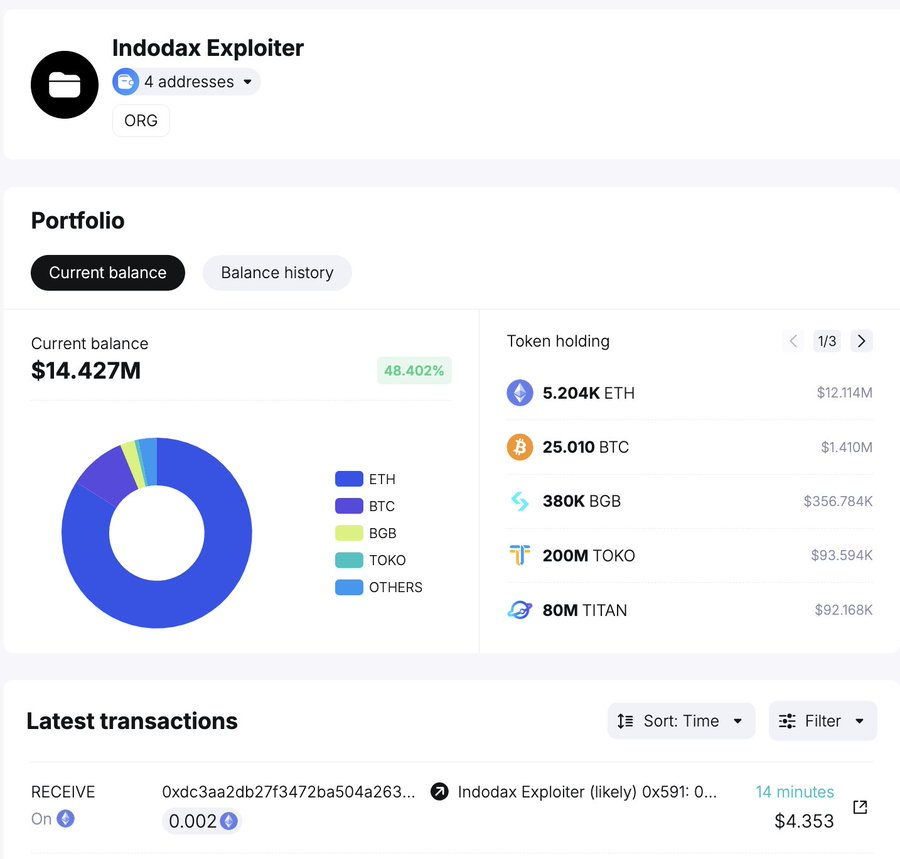Open the Sort: Time dropdown

(x=681, y=721)
